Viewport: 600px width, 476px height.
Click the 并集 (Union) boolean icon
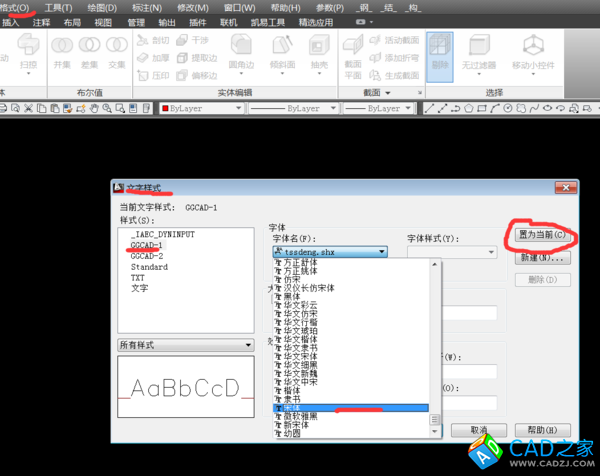click(62, 49)
